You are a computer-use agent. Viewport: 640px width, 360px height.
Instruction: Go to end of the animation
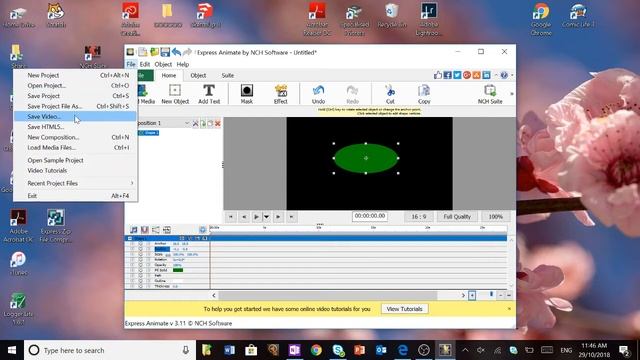click(x=291, y=217)
